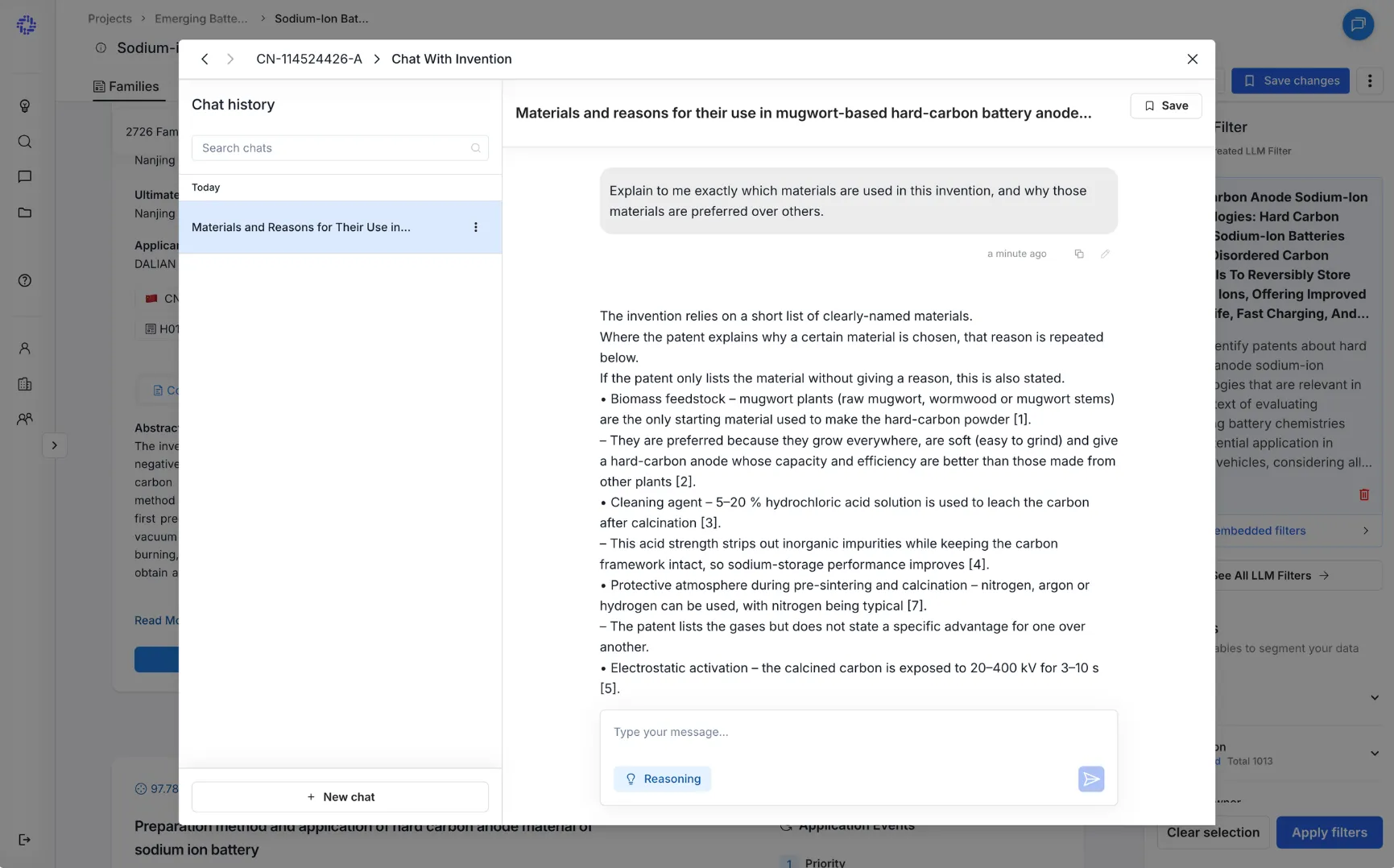Expand the embedded filters chevron
The height and width of the screenshot is (868, 1394).
click(x=1366, y=531)
